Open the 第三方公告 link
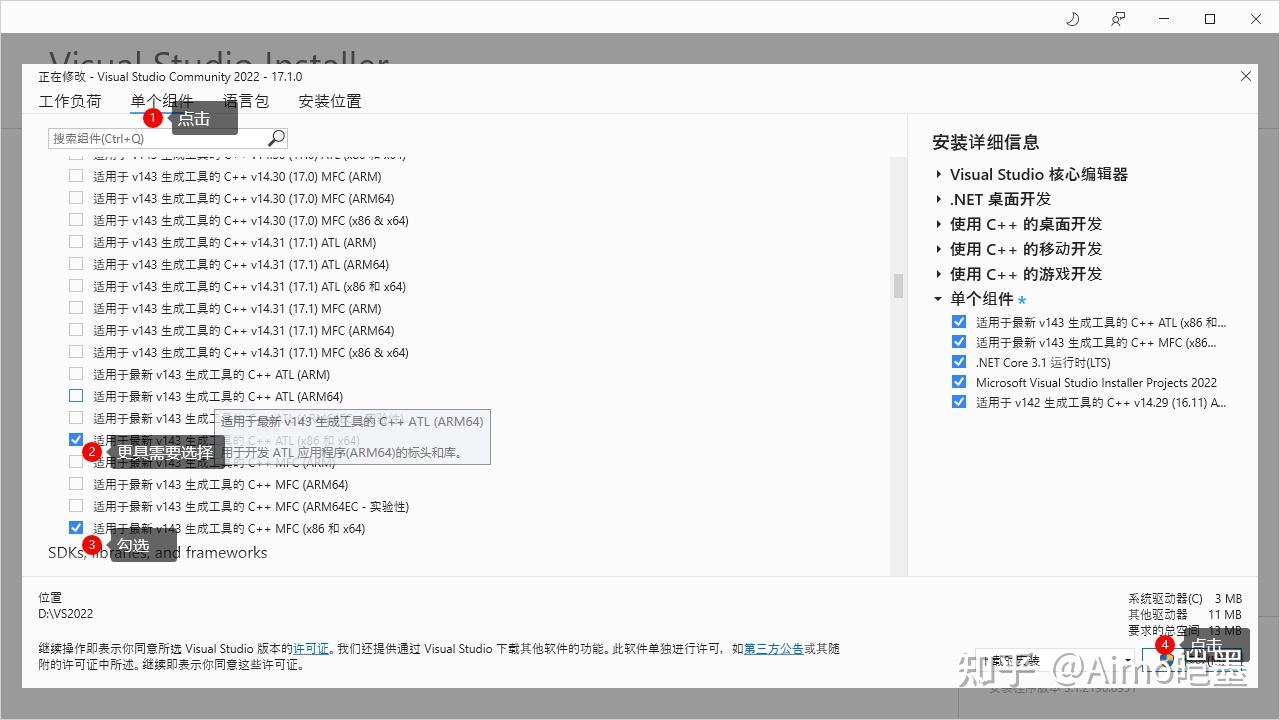Image resolution: width=1280 pixels, height=720 pixels. coord(774,648)
